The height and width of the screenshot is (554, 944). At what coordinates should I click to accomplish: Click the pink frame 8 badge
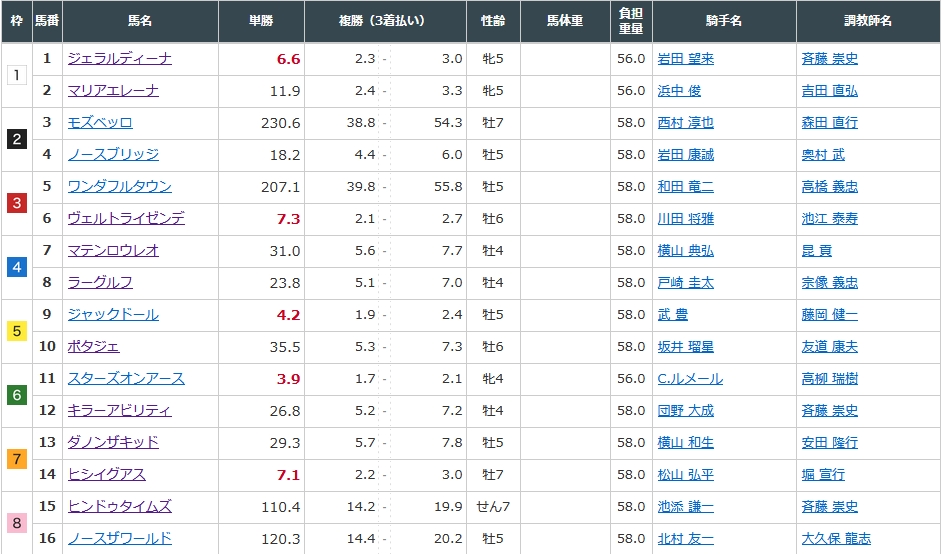tap(16, 523)
